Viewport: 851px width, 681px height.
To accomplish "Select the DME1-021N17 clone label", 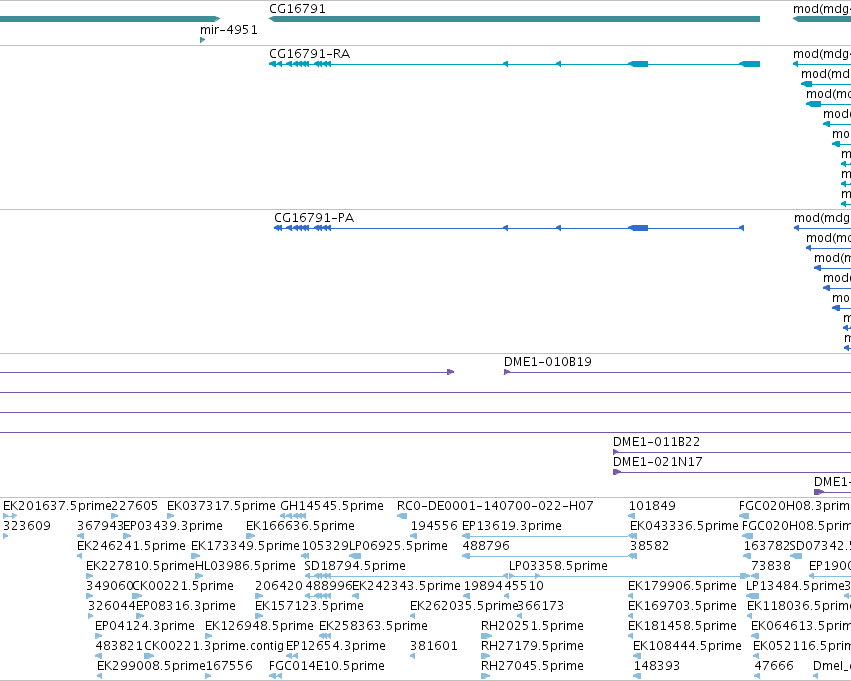I will tap(658, 462).
